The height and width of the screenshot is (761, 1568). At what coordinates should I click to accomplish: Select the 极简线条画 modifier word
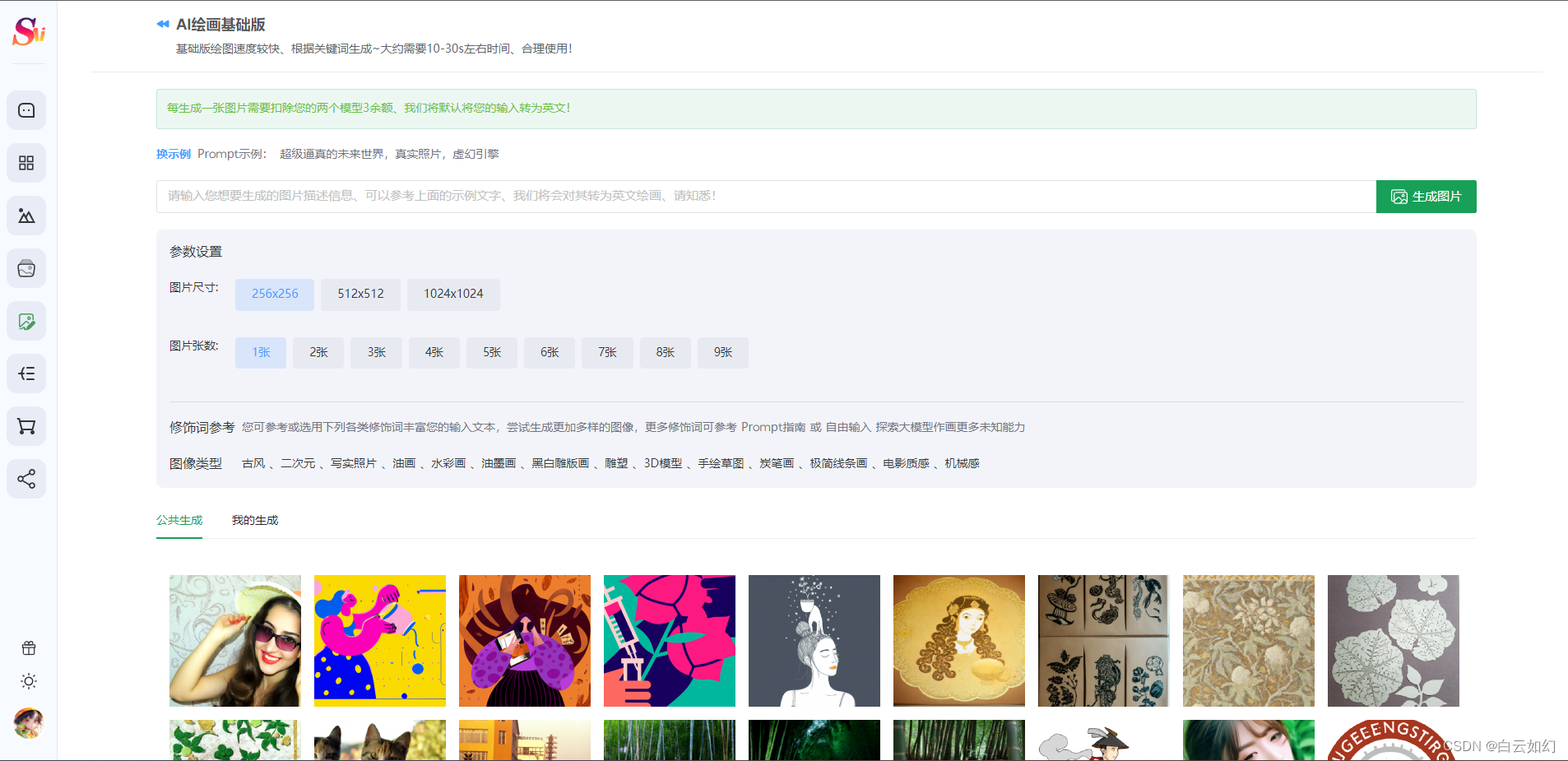click(x=838, y=463)
